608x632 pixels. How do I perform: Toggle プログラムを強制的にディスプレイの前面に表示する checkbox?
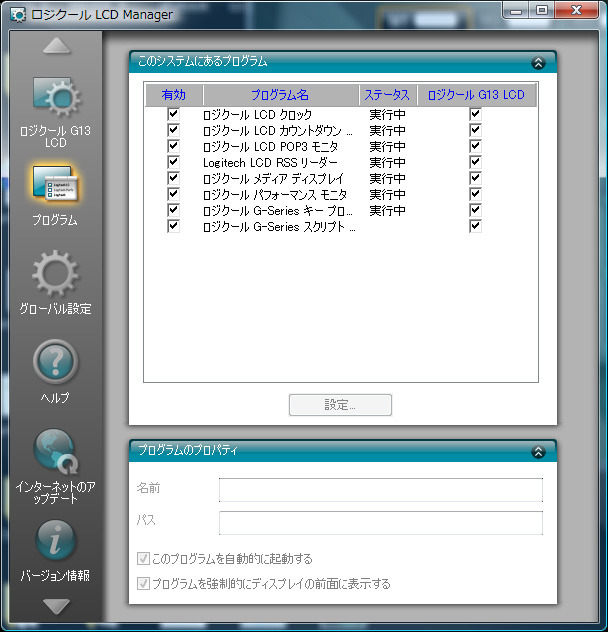coord(144,583)
